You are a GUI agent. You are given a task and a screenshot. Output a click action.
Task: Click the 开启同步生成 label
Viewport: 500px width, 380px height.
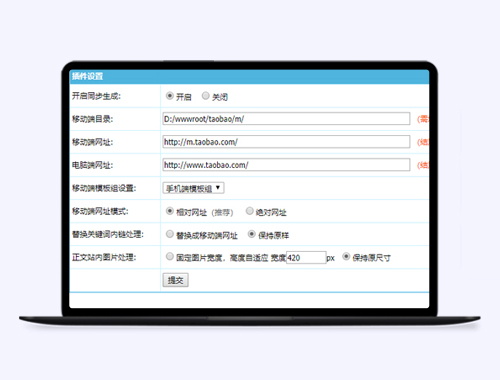click(96, 96)
